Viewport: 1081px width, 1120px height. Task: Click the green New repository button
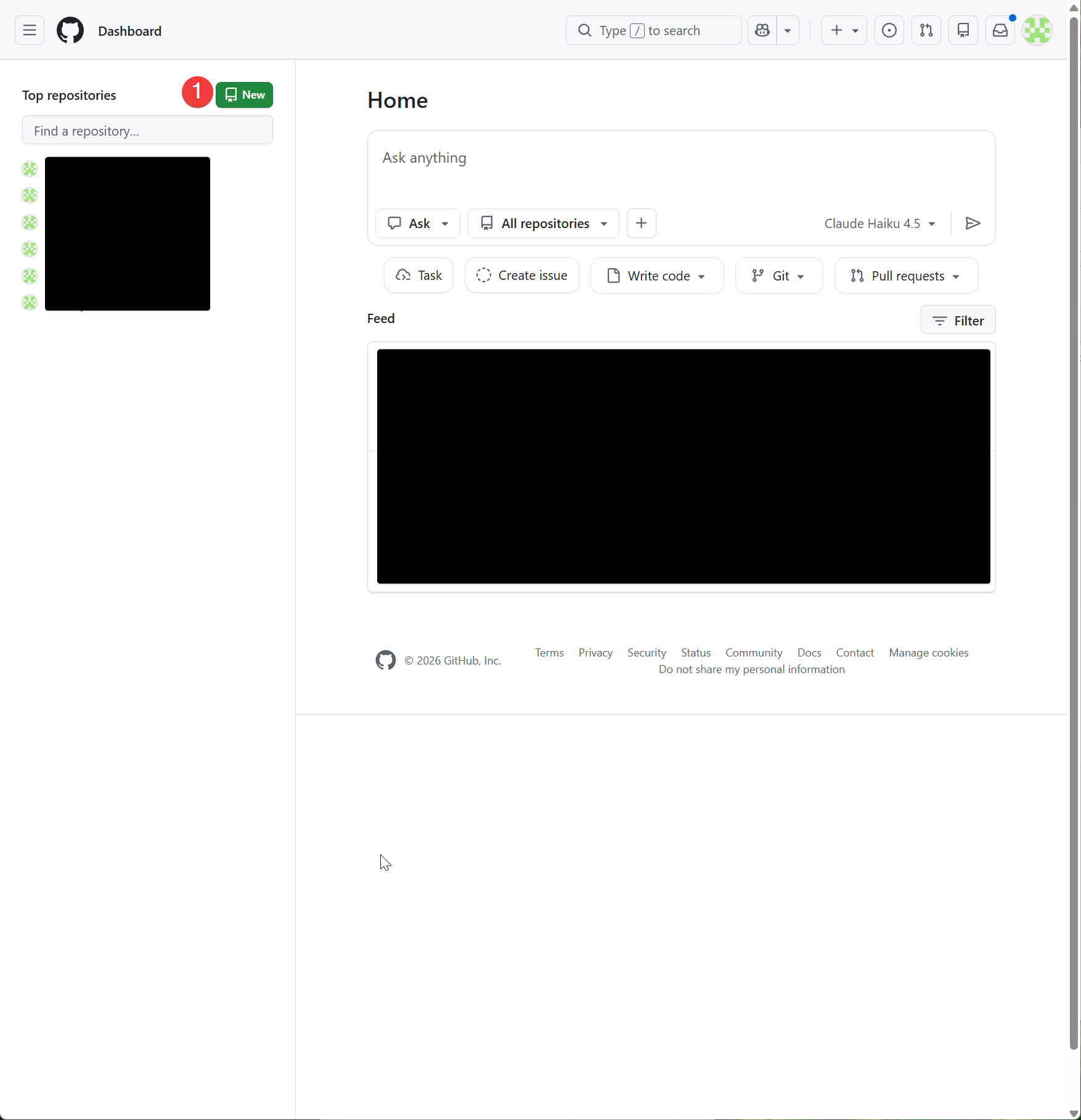244,95
